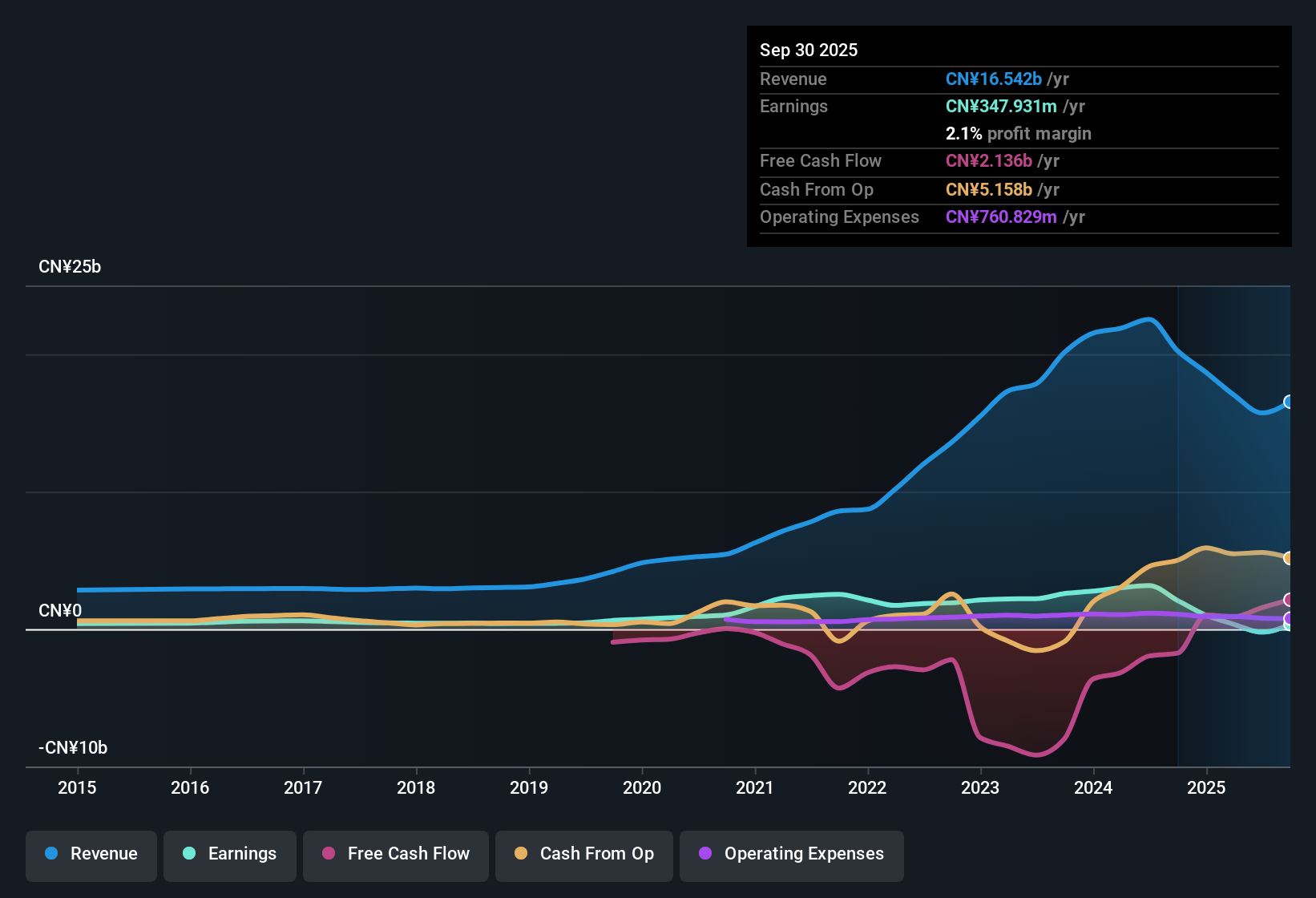Click the 2.1% profit margin text

[1018, 134]
